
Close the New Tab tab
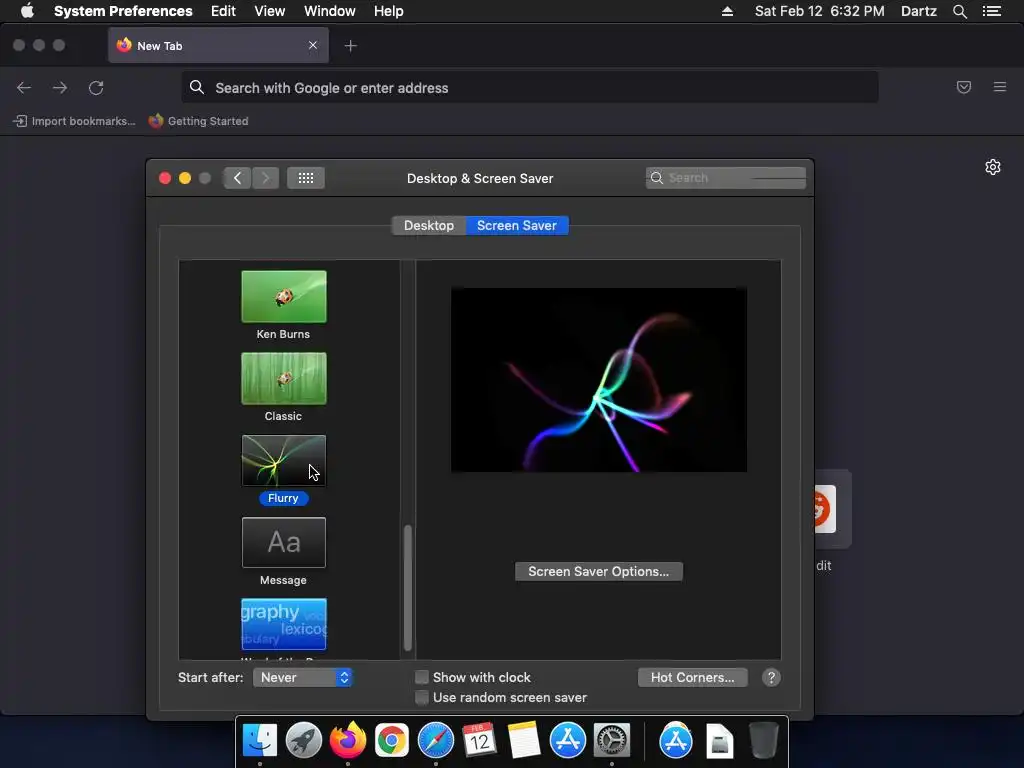click(x=313, y=45)
